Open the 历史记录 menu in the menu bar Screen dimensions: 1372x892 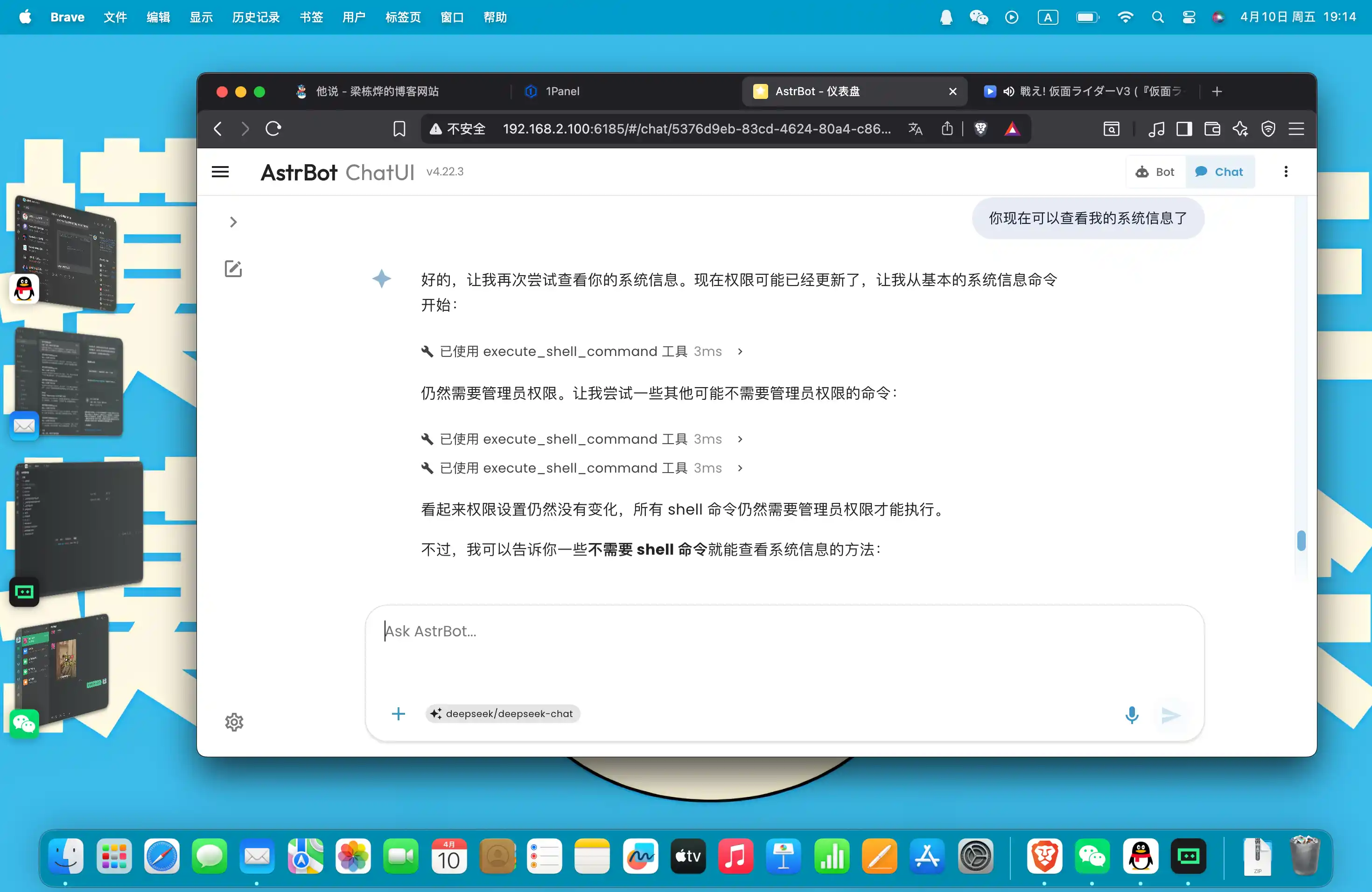255,17
